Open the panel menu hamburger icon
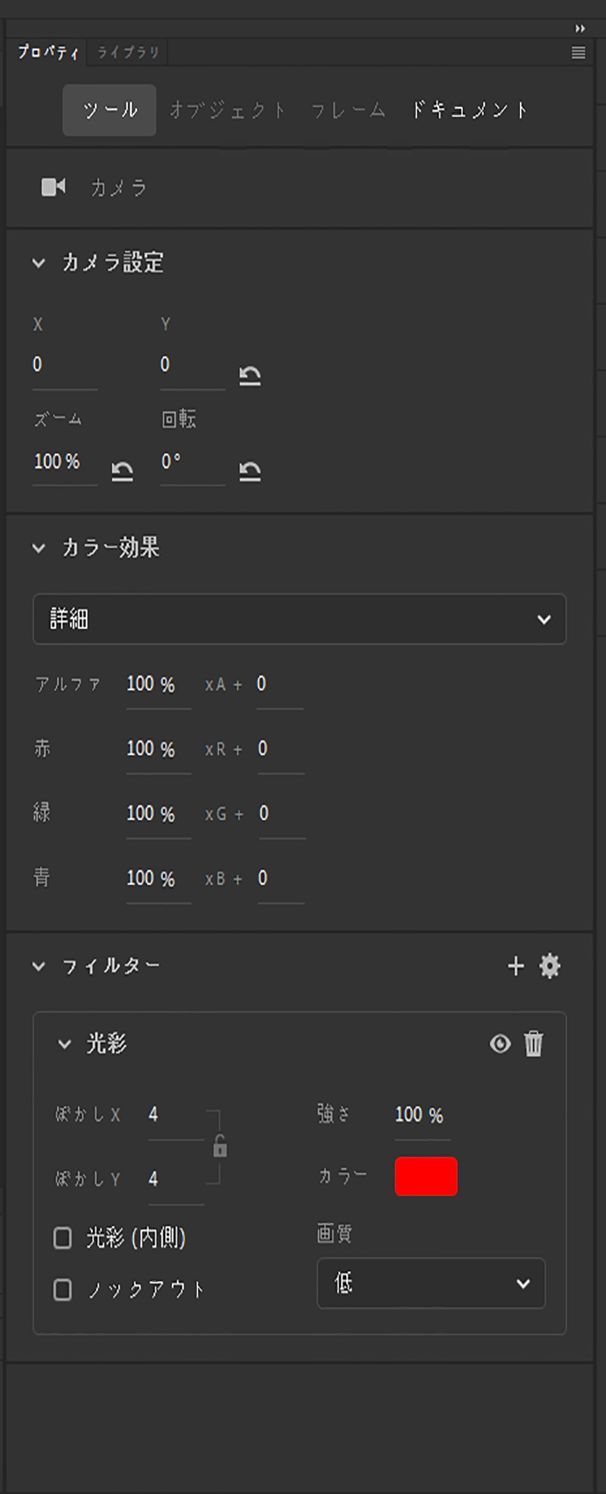This screenshot has height=1494, width=606. tap(577, 53)
